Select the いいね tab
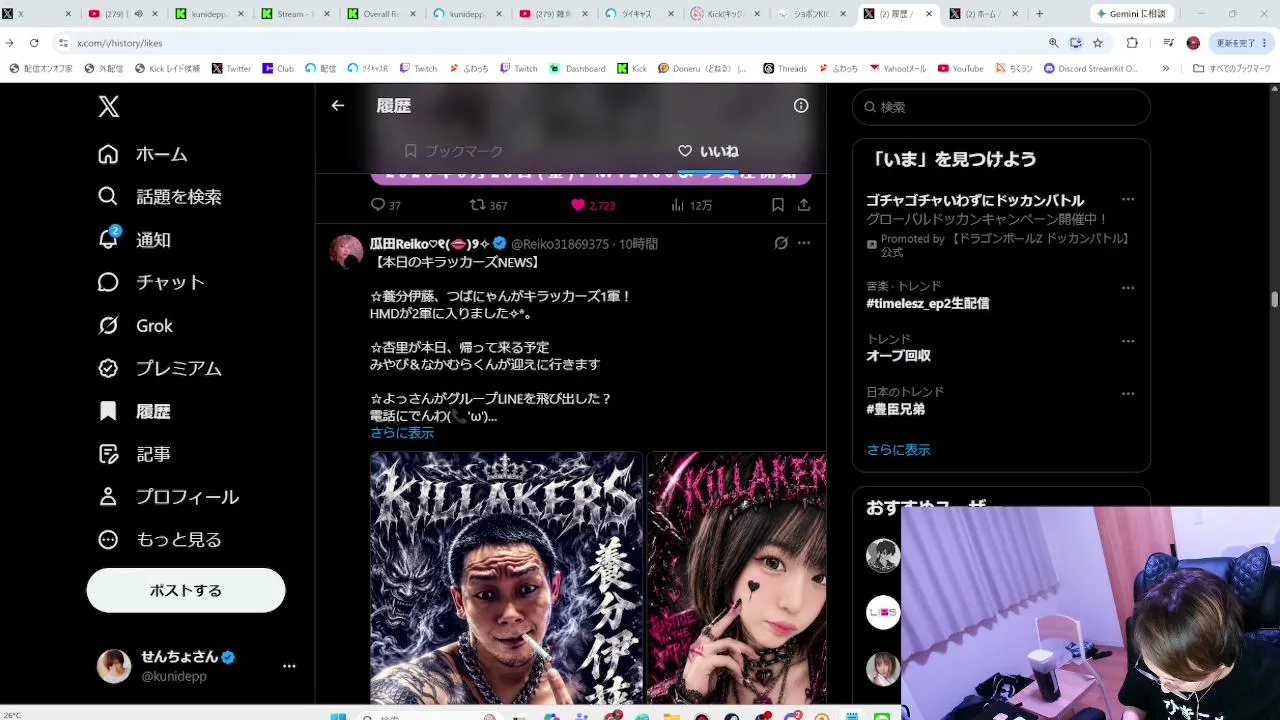This screenshot has width=1280, height=720. 708,151
